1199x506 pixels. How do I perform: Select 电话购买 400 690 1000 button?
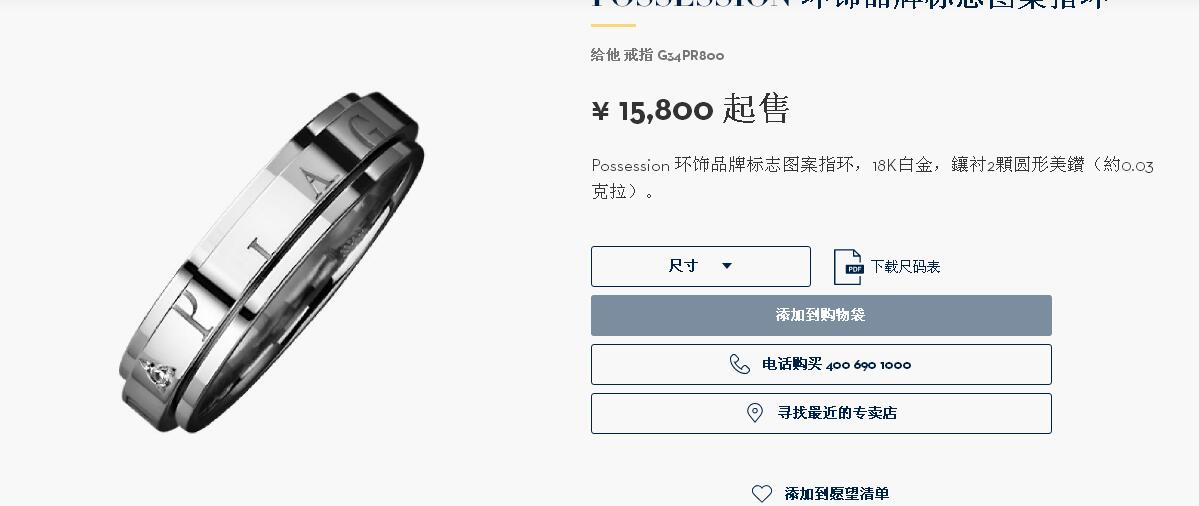[821, 365]
